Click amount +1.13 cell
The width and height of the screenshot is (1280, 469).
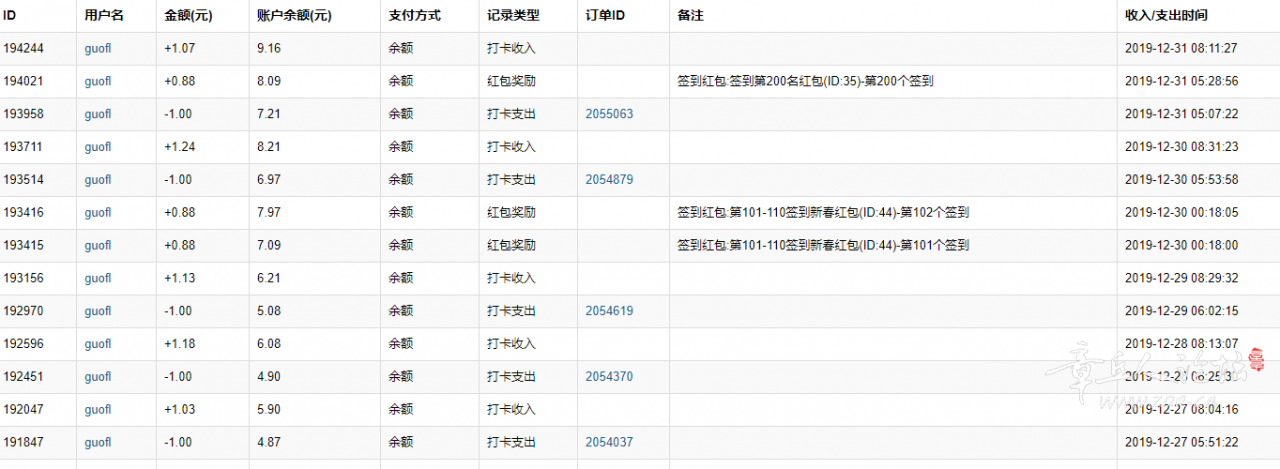pos(178,278)
